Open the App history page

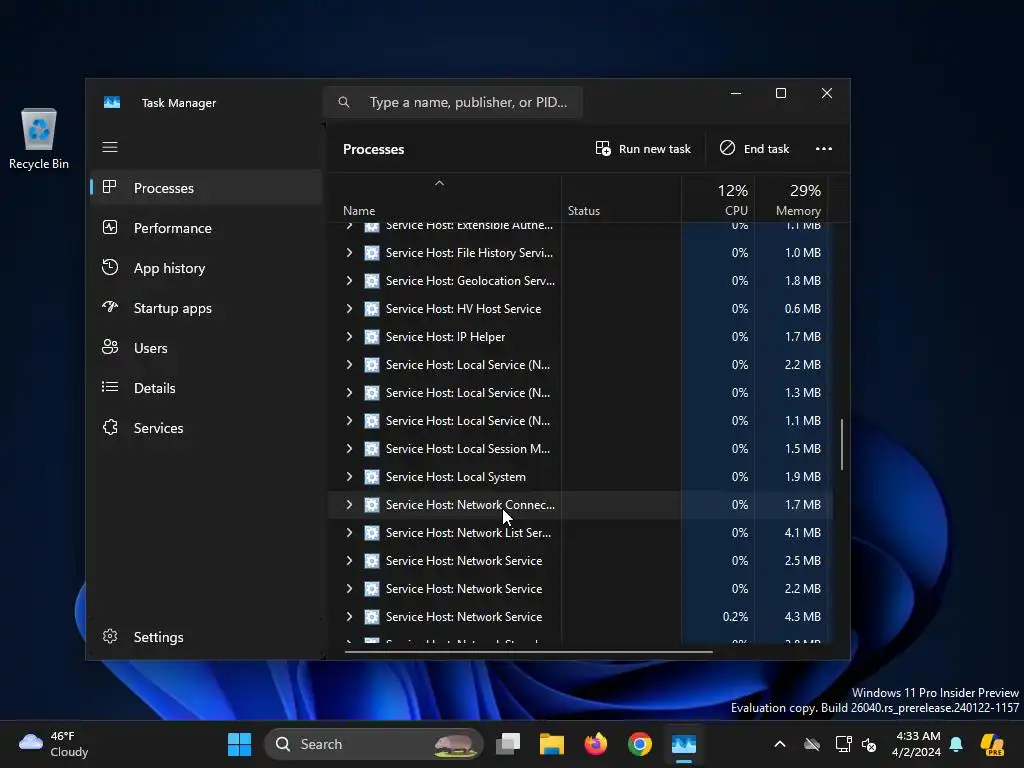coord(206,268)
